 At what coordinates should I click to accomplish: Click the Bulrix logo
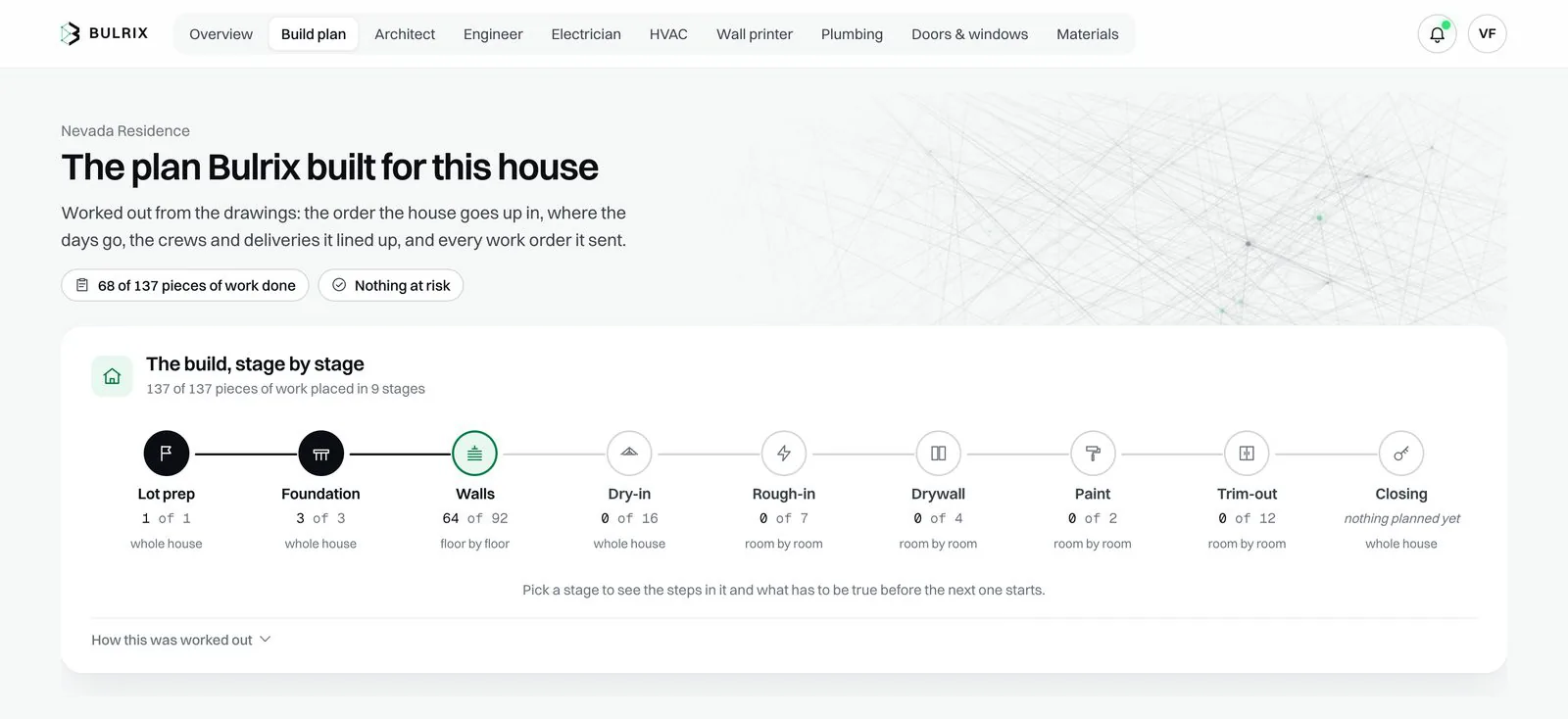(x=104, y=33)
